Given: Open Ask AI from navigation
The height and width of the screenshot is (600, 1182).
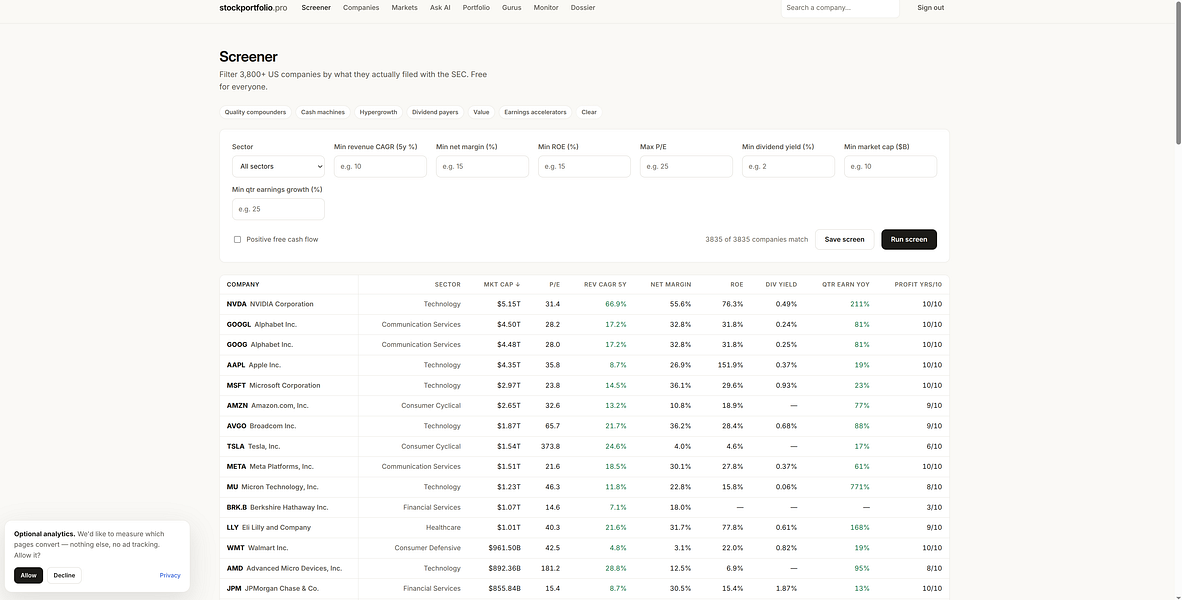Looking at the screenshot, I should (x=440, y=8).
